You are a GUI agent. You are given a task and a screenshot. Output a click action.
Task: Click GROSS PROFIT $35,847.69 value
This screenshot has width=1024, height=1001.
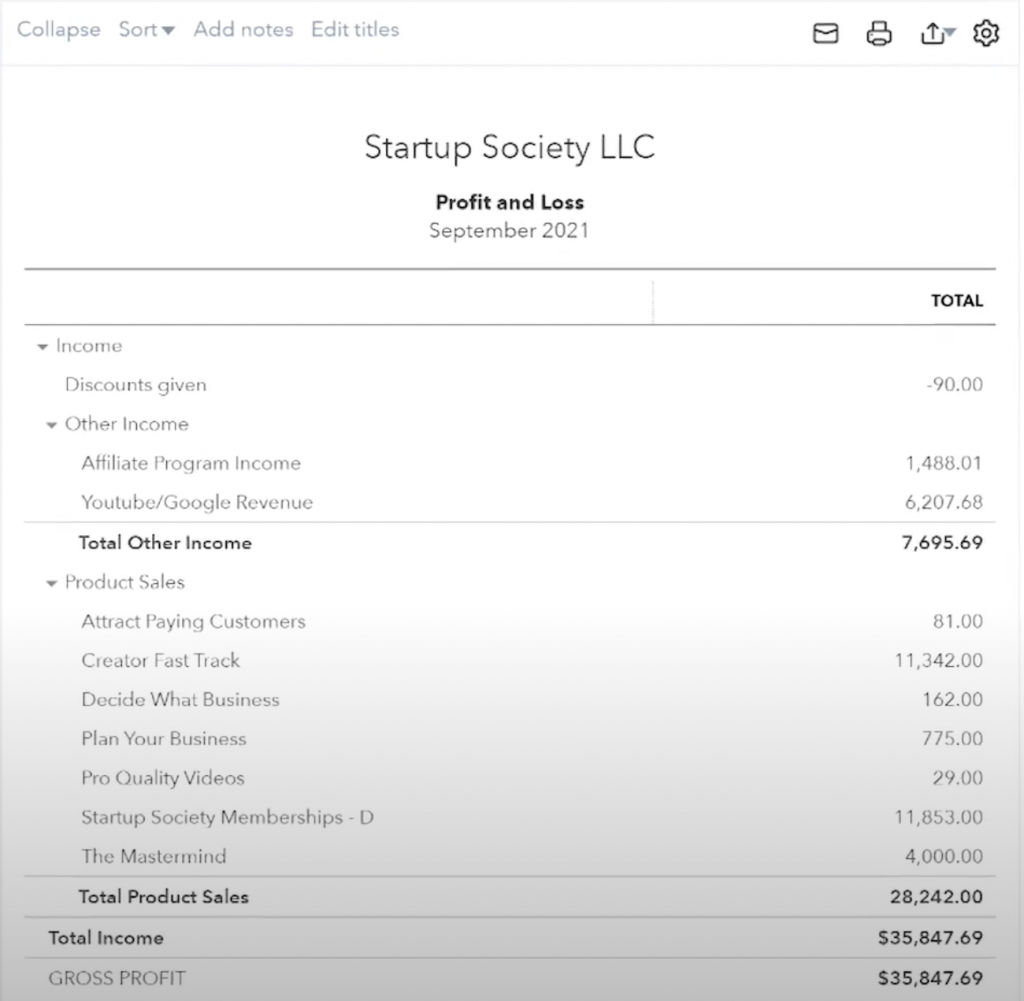[931, 978]
